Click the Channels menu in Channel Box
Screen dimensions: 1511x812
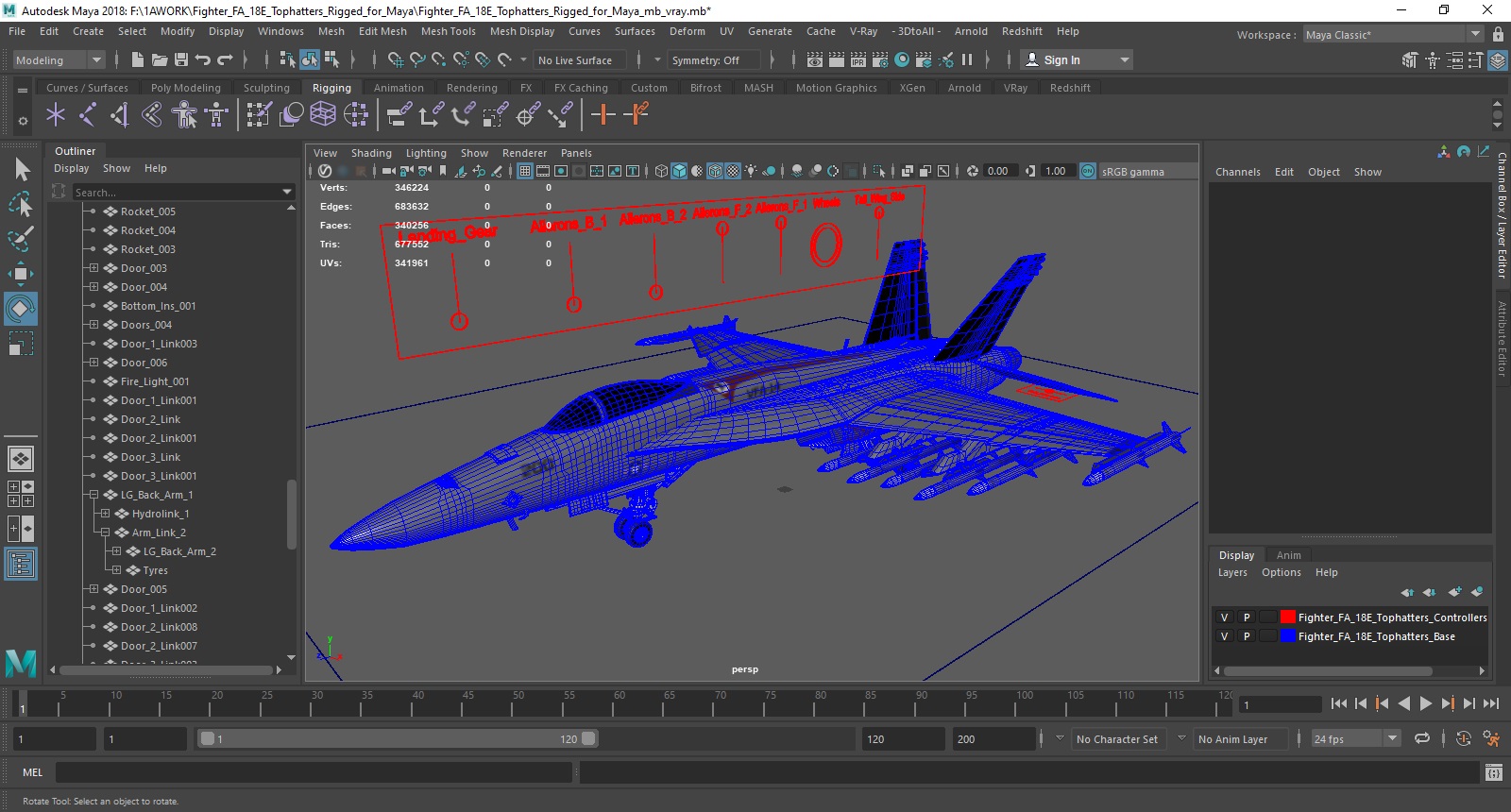tap(1237, 172)
